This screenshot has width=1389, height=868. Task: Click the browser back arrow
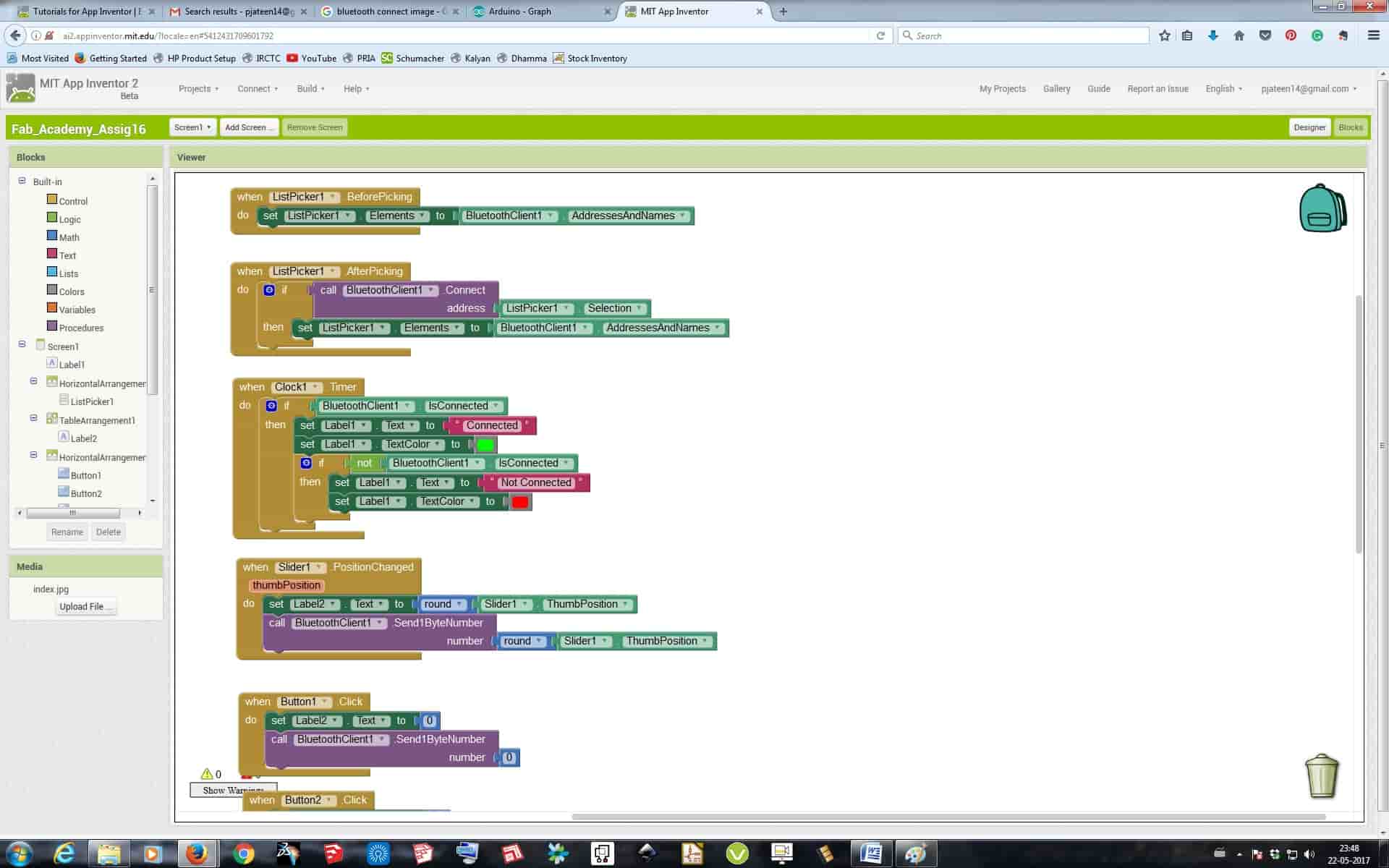pos(15,35)
